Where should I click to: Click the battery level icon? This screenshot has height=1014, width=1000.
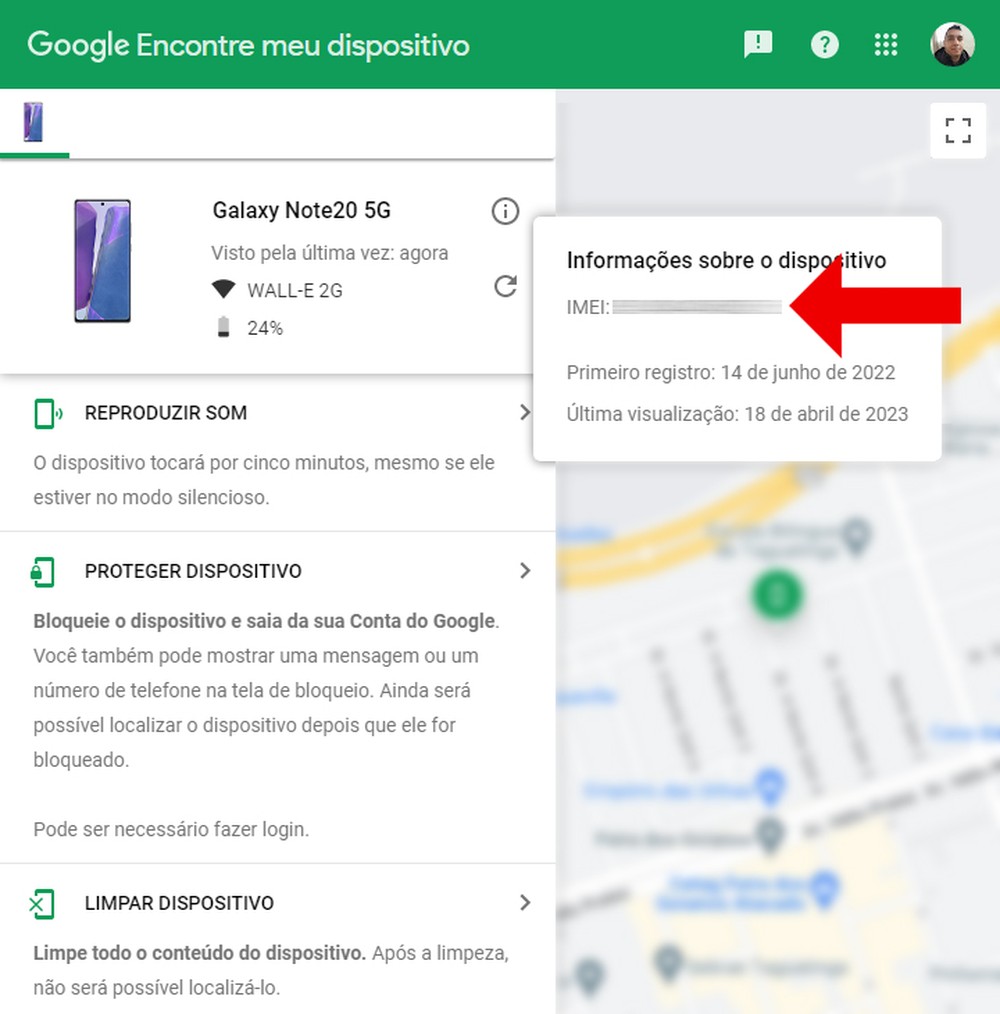223,327
